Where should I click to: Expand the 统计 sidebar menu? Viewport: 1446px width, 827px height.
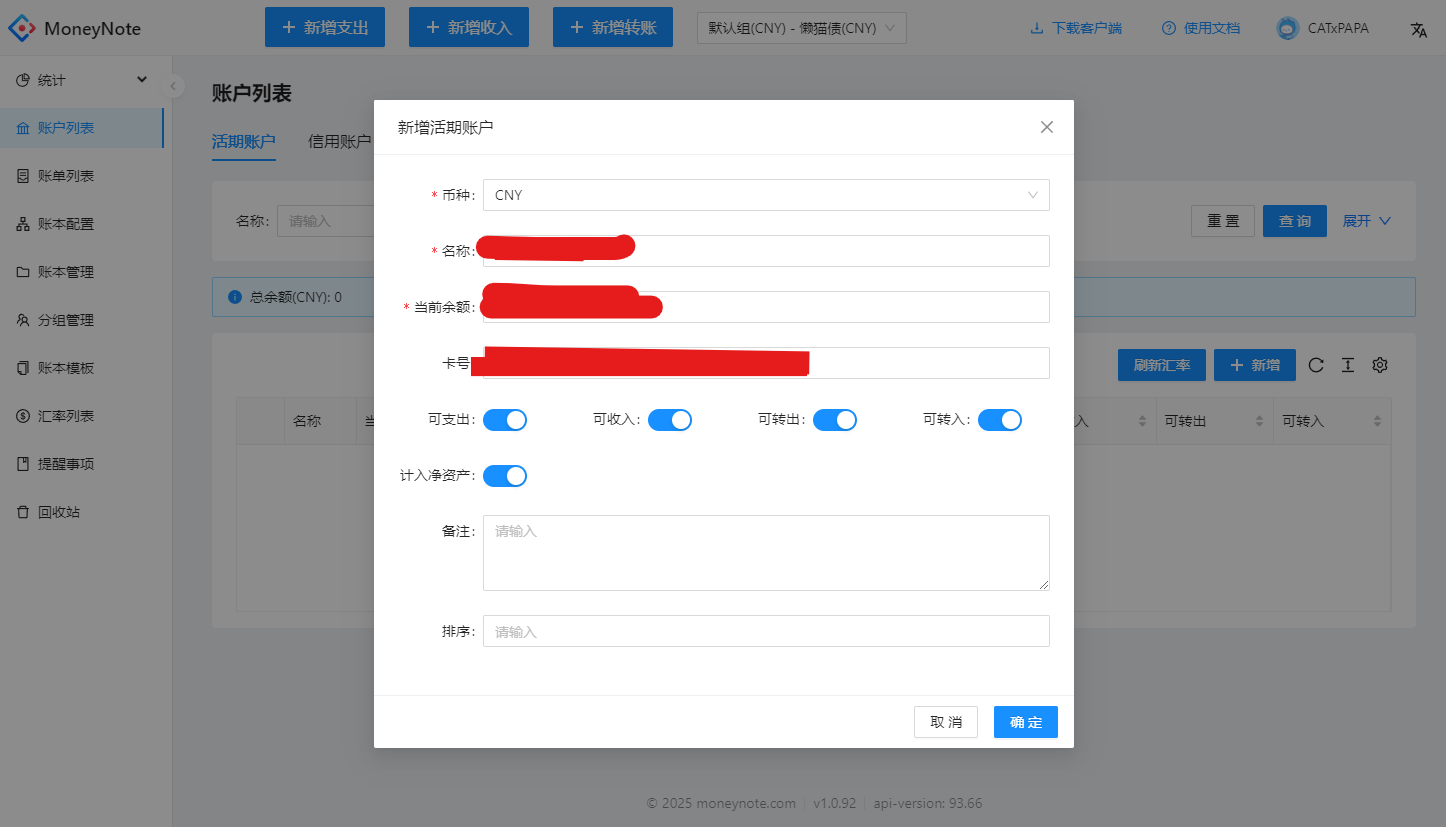tap(82, 80)
